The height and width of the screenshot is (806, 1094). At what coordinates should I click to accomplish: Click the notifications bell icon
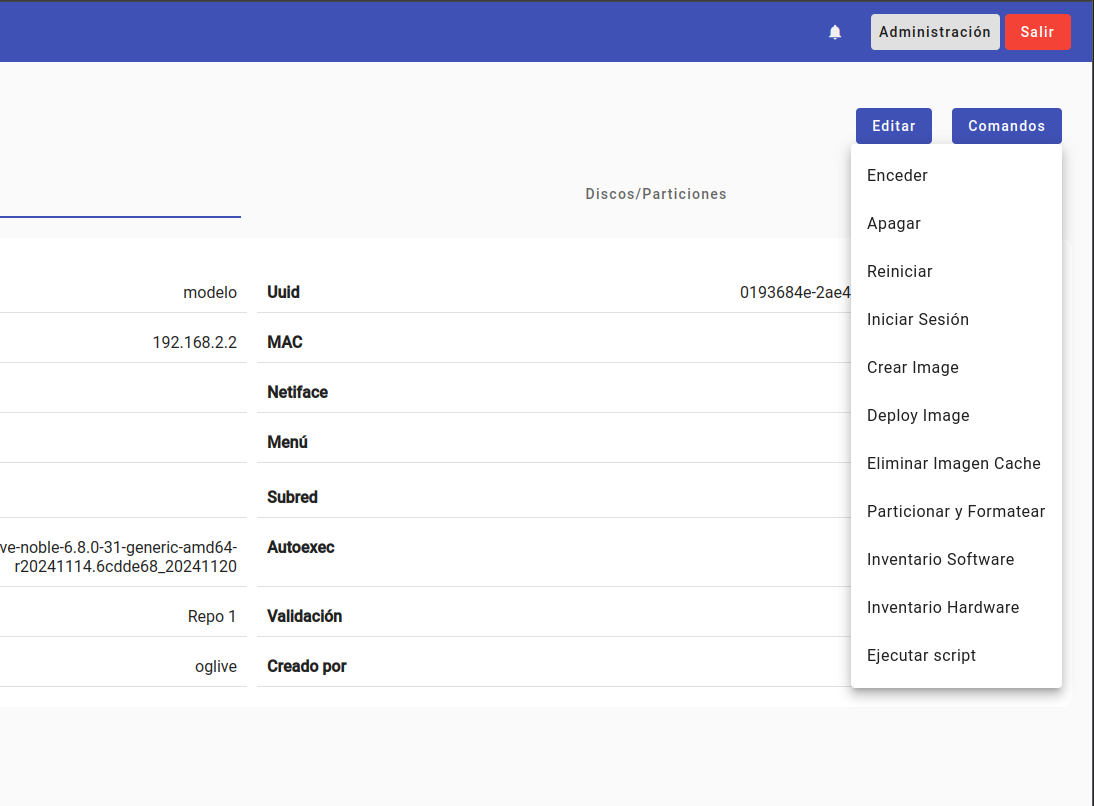pos(835,32)
